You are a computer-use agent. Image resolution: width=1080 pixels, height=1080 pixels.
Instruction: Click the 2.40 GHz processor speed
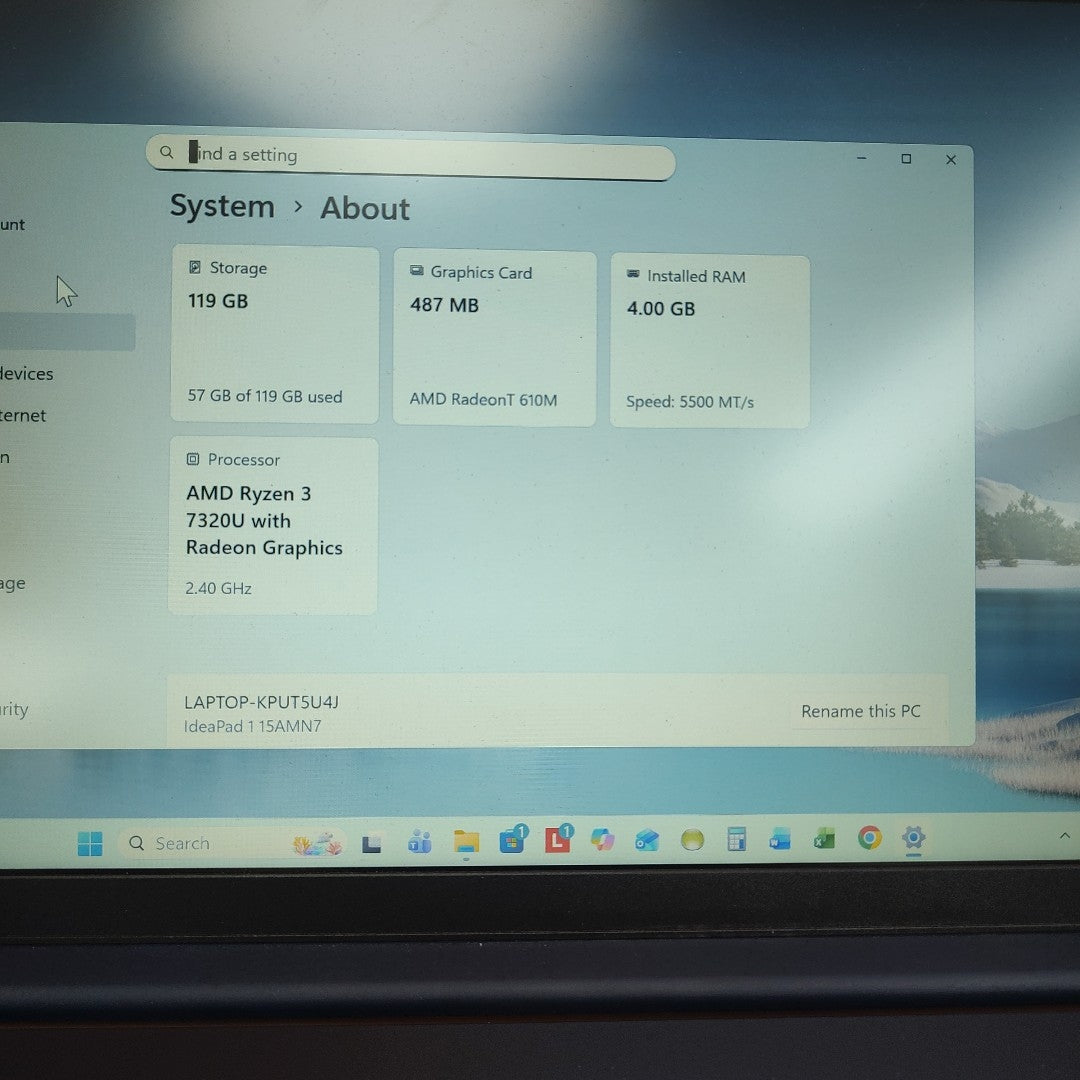(x=218, y=588)
